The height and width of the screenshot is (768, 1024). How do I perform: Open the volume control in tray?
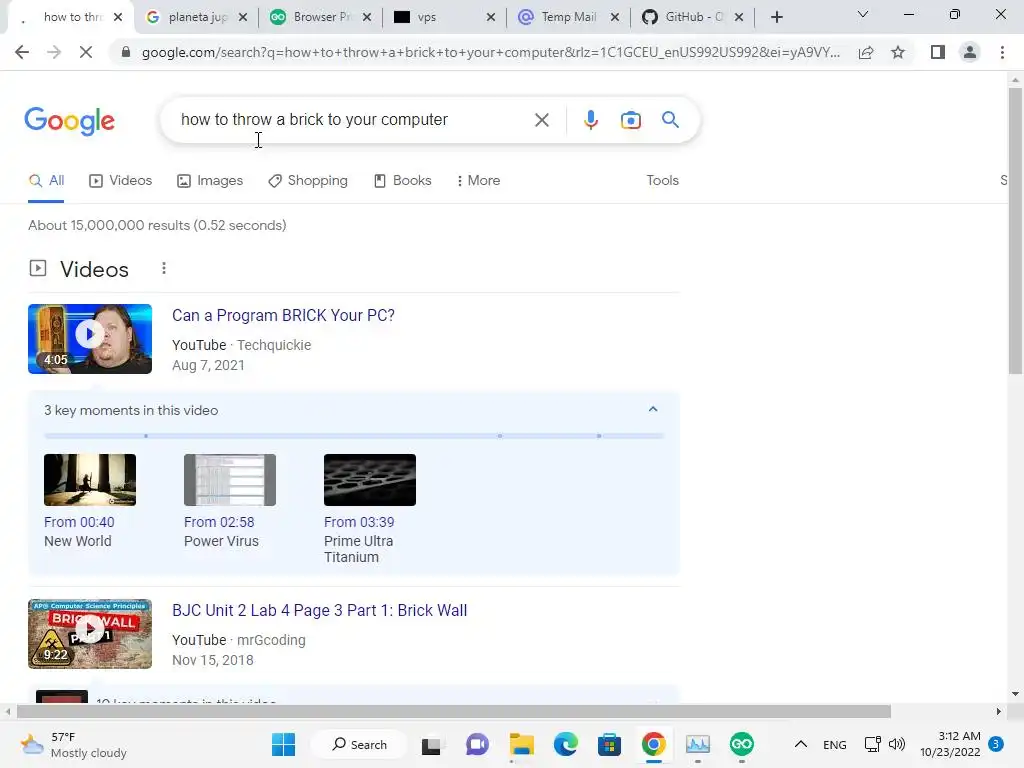(897, 744)
